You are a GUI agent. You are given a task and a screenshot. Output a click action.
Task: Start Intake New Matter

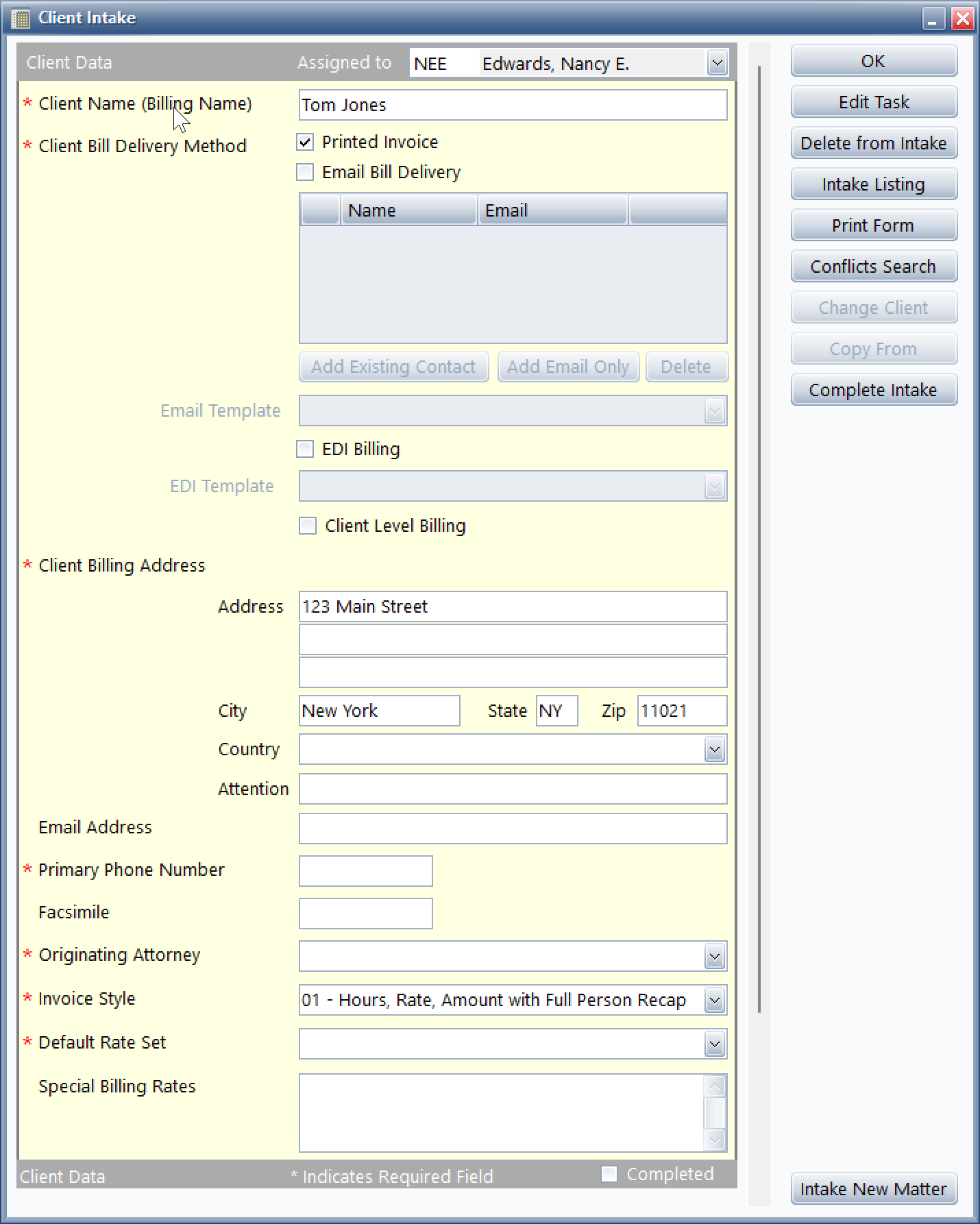[874, 1189]
